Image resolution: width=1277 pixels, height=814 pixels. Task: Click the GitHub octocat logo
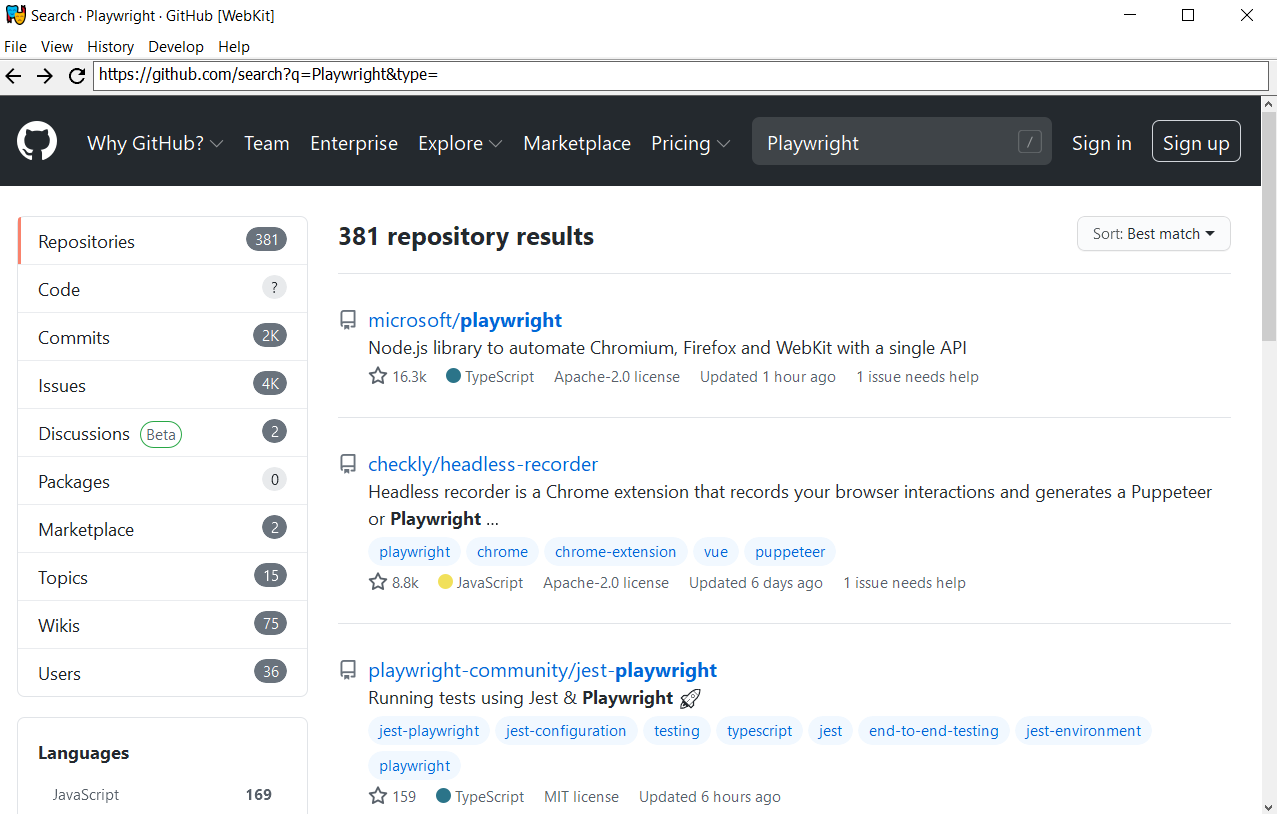[x=36, y=141]
